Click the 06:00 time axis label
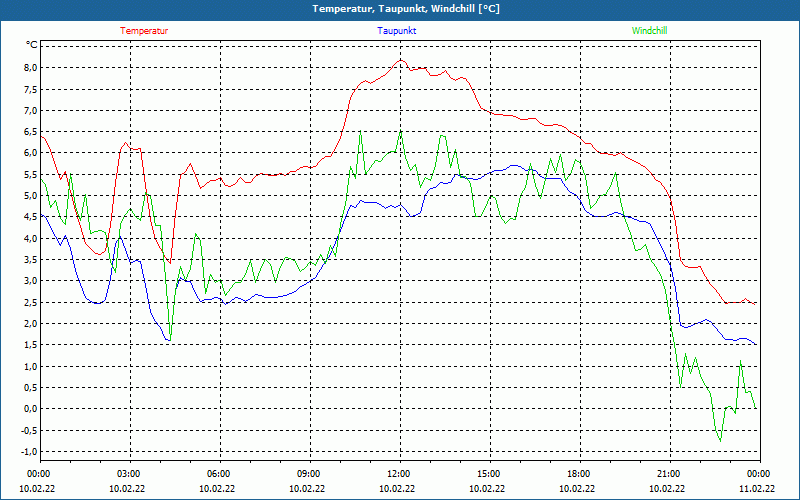Image resolution: width=800 pixels, height=500 pixels. click(220, 474)
